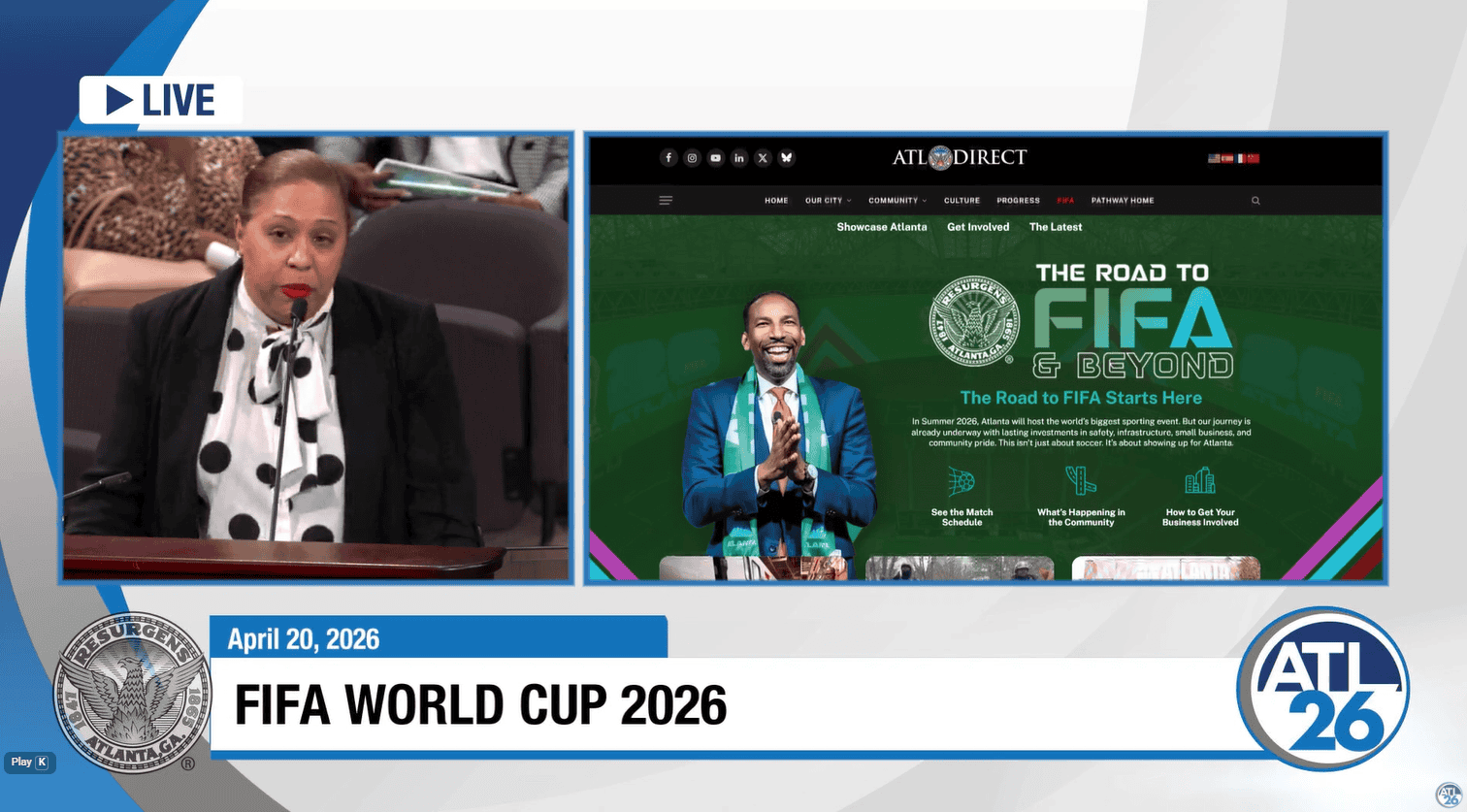Open the Culture menu item
This screenshot has height=812, width=1467.
pyautogui.click(x=962, y=201)
